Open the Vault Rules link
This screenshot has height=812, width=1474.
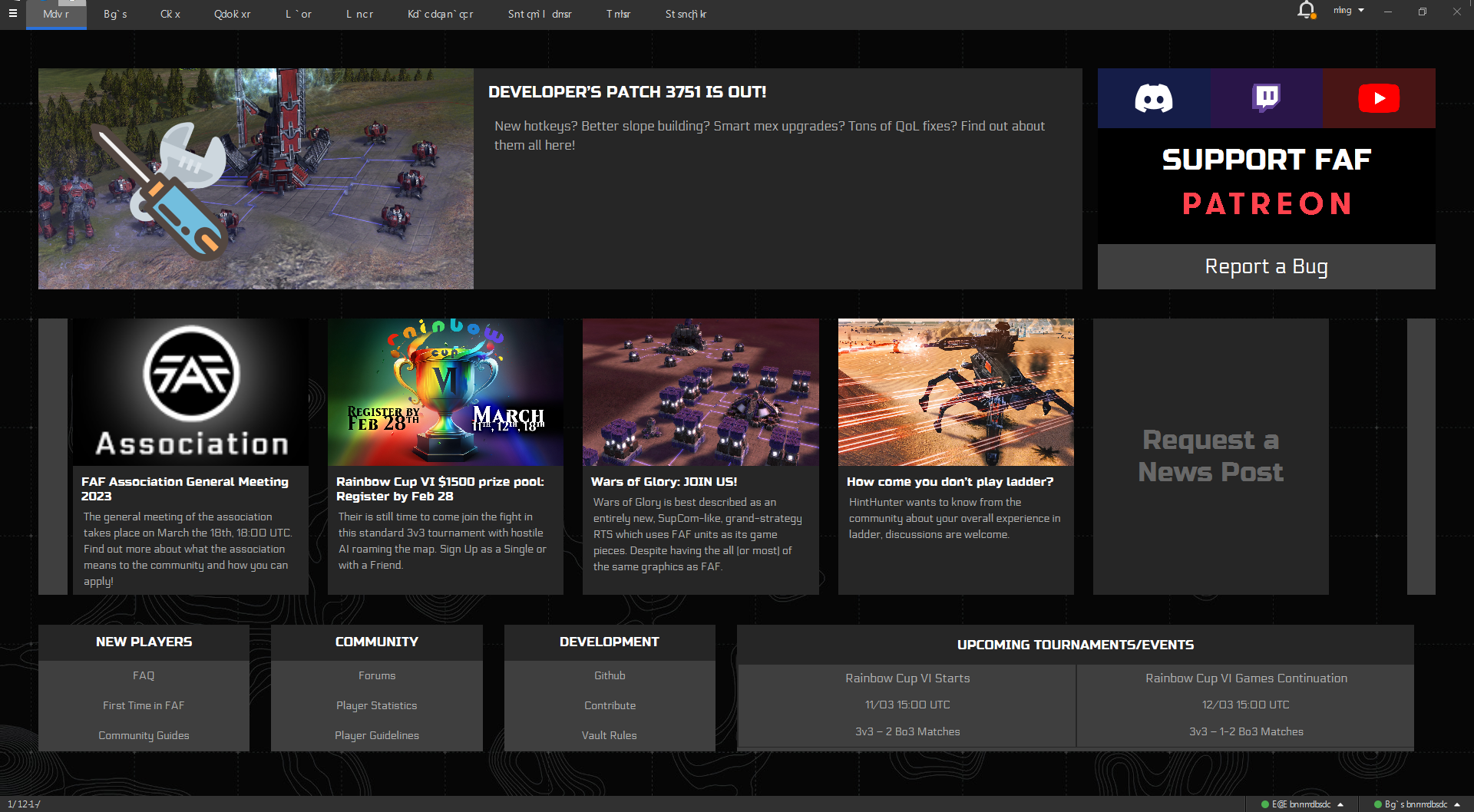point(610,735)
